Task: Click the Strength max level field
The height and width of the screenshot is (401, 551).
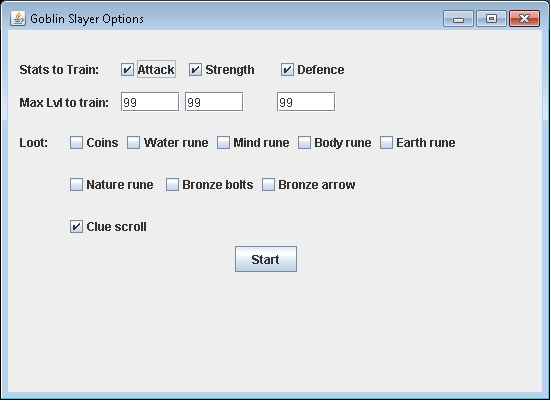Action: pyautogui.click(x=214, y=102)
